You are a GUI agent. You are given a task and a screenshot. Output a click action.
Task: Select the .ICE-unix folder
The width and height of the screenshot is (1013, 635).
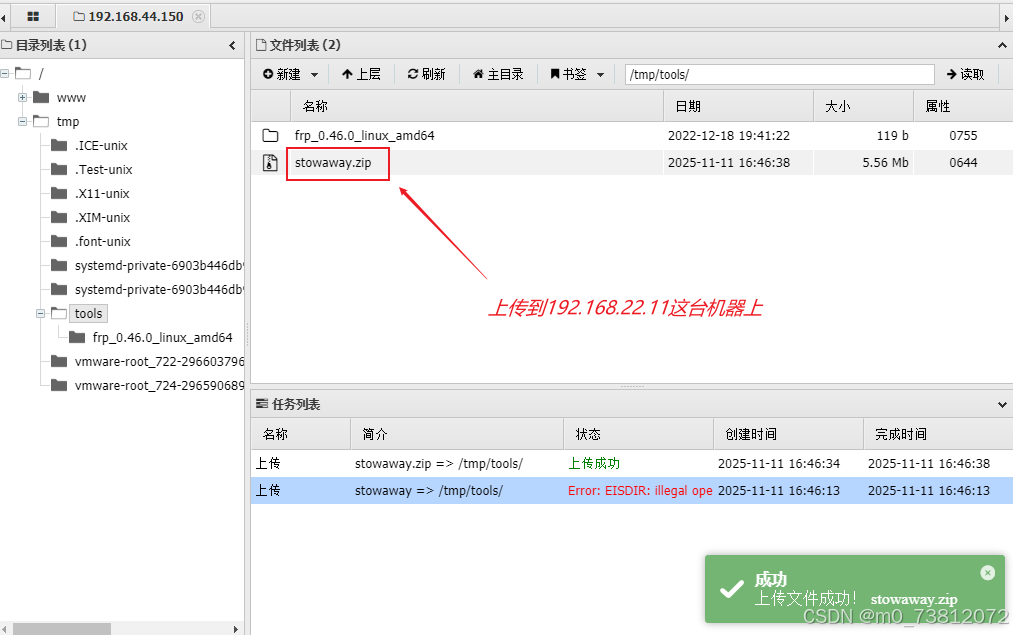(x=101, y=145)
